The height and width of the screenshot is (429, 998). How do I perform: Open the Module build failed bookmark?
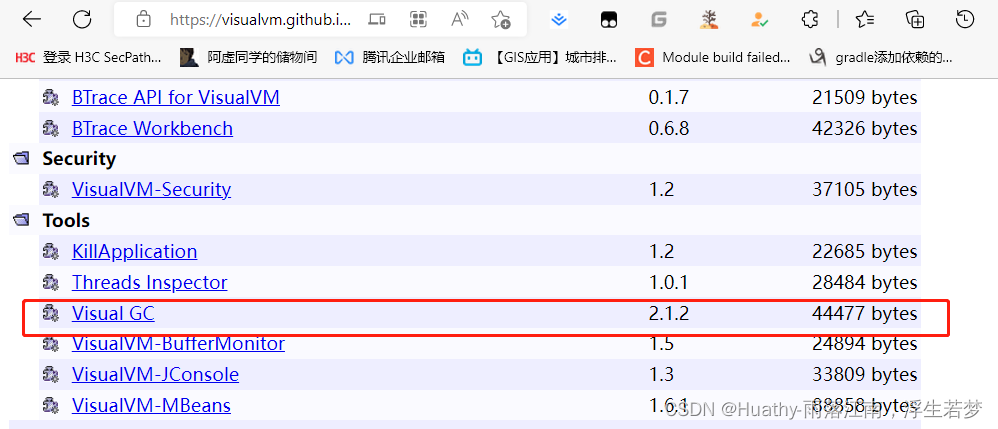[713, 57]
